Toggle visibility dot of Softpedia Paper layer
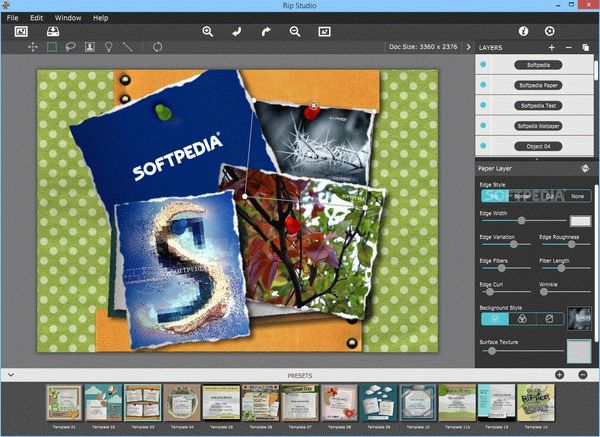 tap(484, 85)
